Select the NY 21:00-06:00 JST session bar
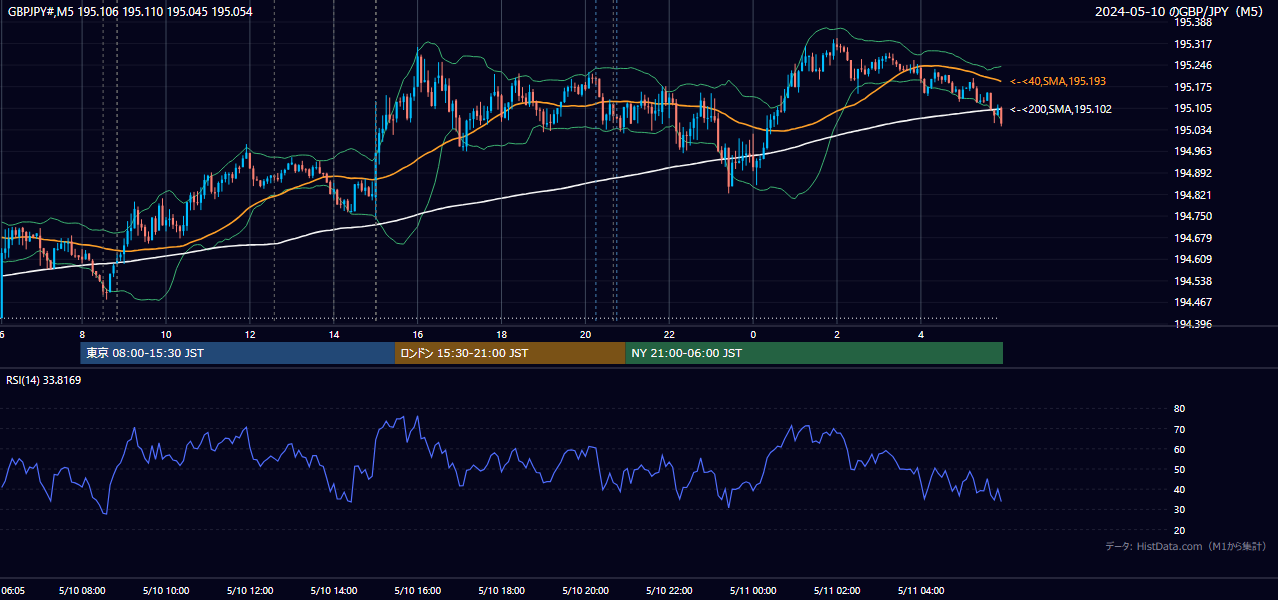The image size is (1278, 600). [814, 353]
